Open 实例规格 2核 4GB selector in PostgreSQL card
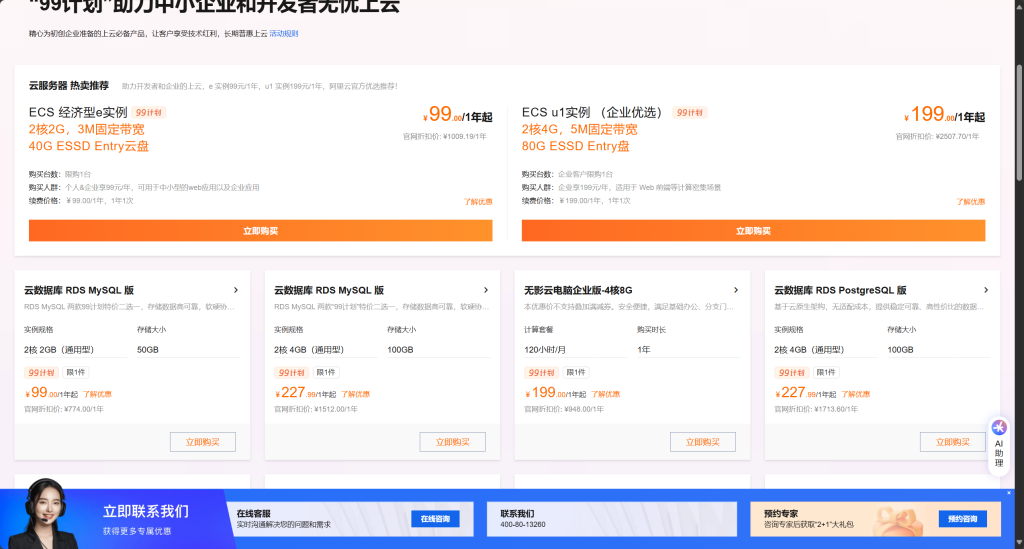Image resolution: width=1024 pixels, height=549 pixels. tap(825, 350)
